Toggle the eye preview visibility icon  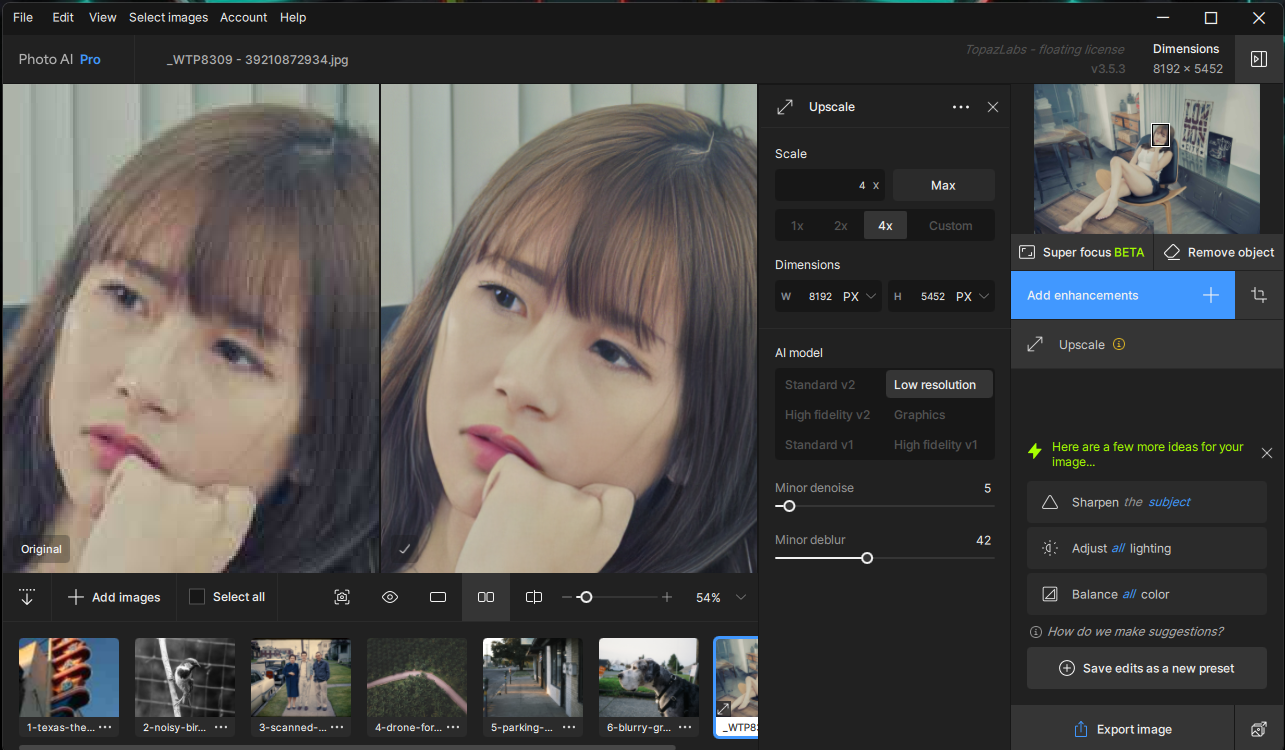[390, 597]
